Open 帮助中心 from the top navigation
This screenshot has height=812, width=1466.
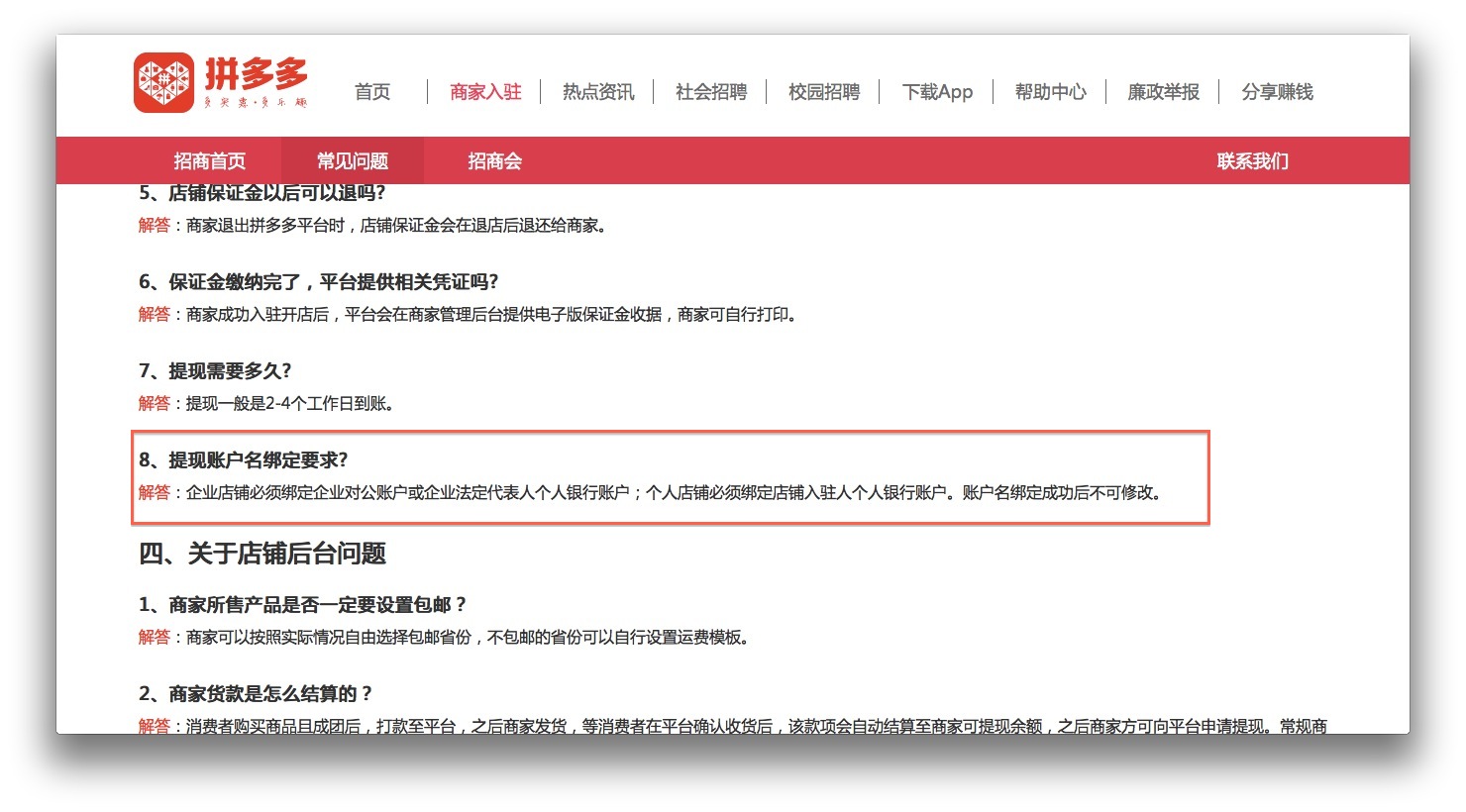1051,92
